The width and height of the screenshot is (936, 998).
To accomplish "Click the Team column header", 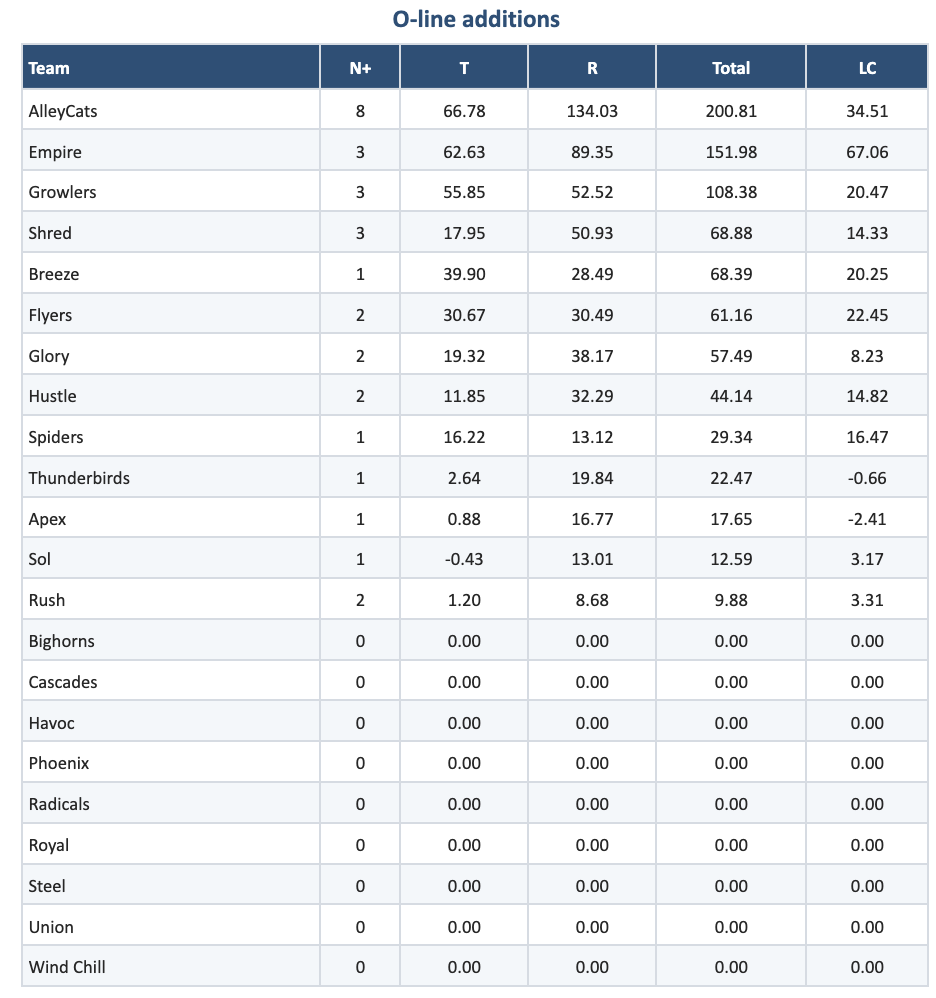I will tap(50, 68).
